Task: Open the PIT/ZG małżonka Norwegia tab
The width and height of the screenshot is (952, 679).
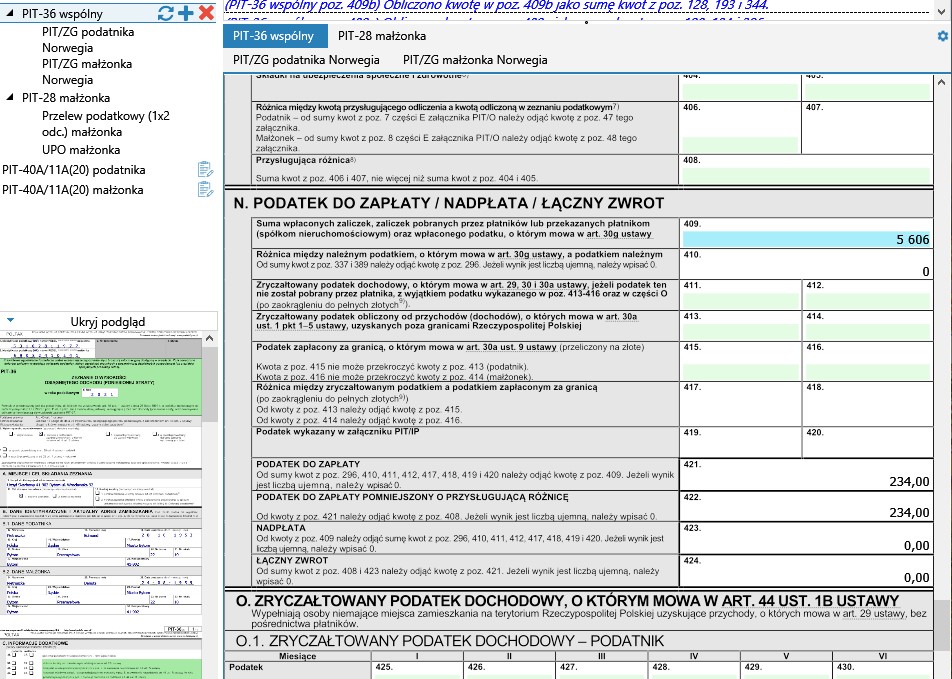Action: (475, 60)
